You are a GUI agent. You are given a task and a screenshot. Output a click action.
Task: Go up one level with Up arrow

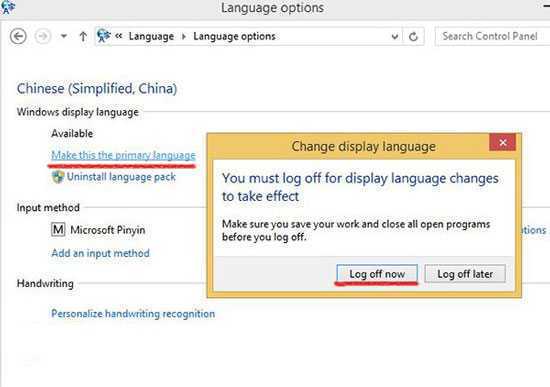click(x=83, y=36)
